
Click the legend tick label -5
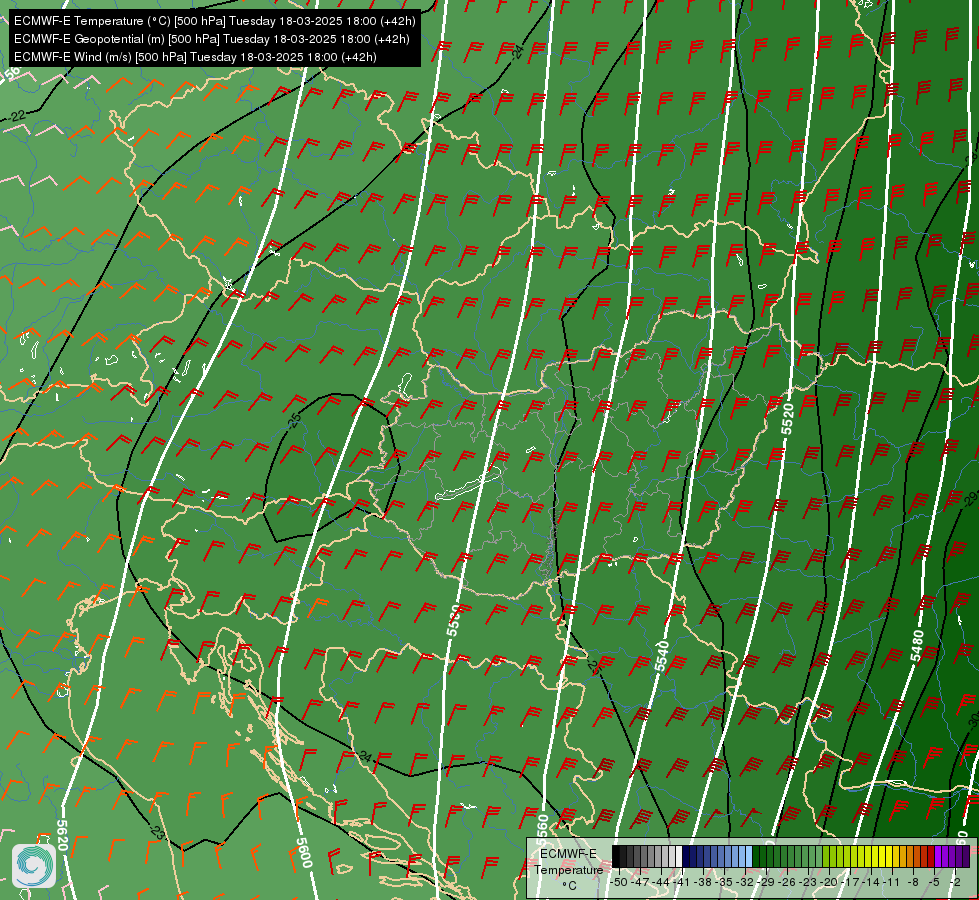pyautogui.click(x=934, y=883)
